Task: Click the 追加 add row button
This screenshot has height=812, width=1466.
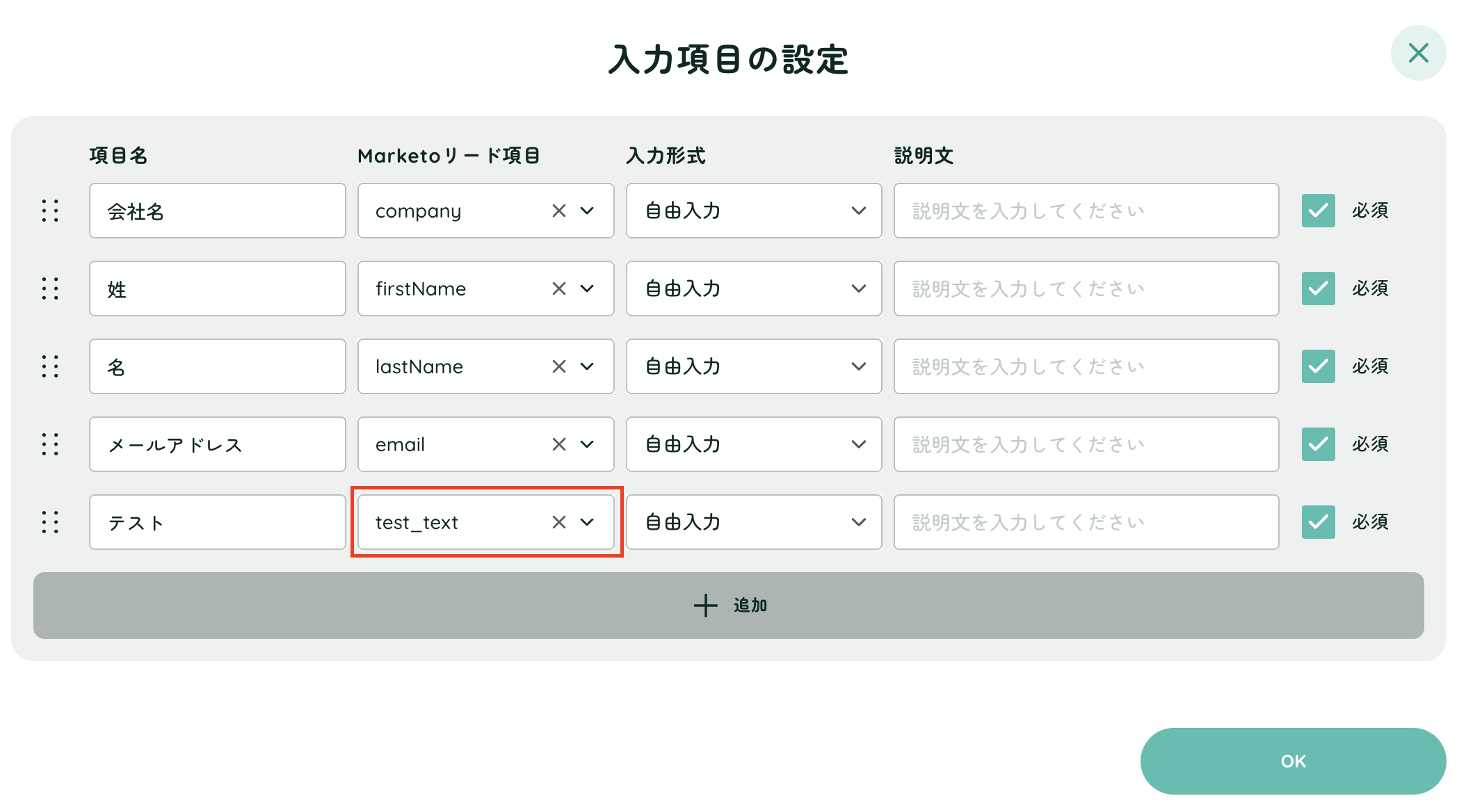Action: (x=728, y=606)
